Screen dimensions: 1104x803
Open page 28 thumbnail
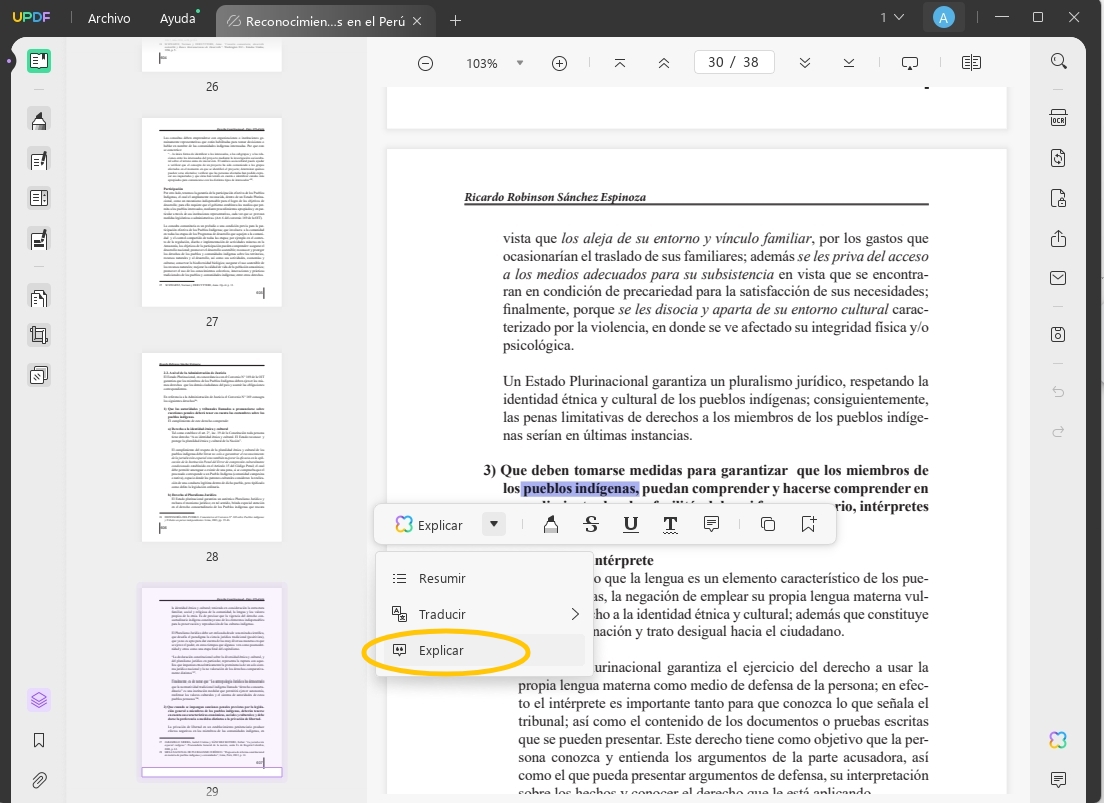point(212,447)
